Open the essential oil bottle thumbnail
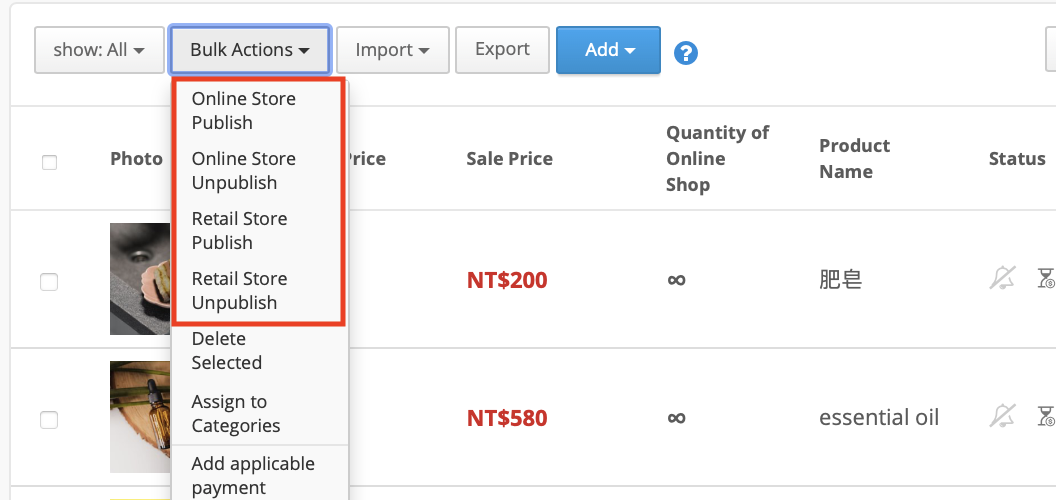The width and height of the screenshot is (1056, 500). 140,416
